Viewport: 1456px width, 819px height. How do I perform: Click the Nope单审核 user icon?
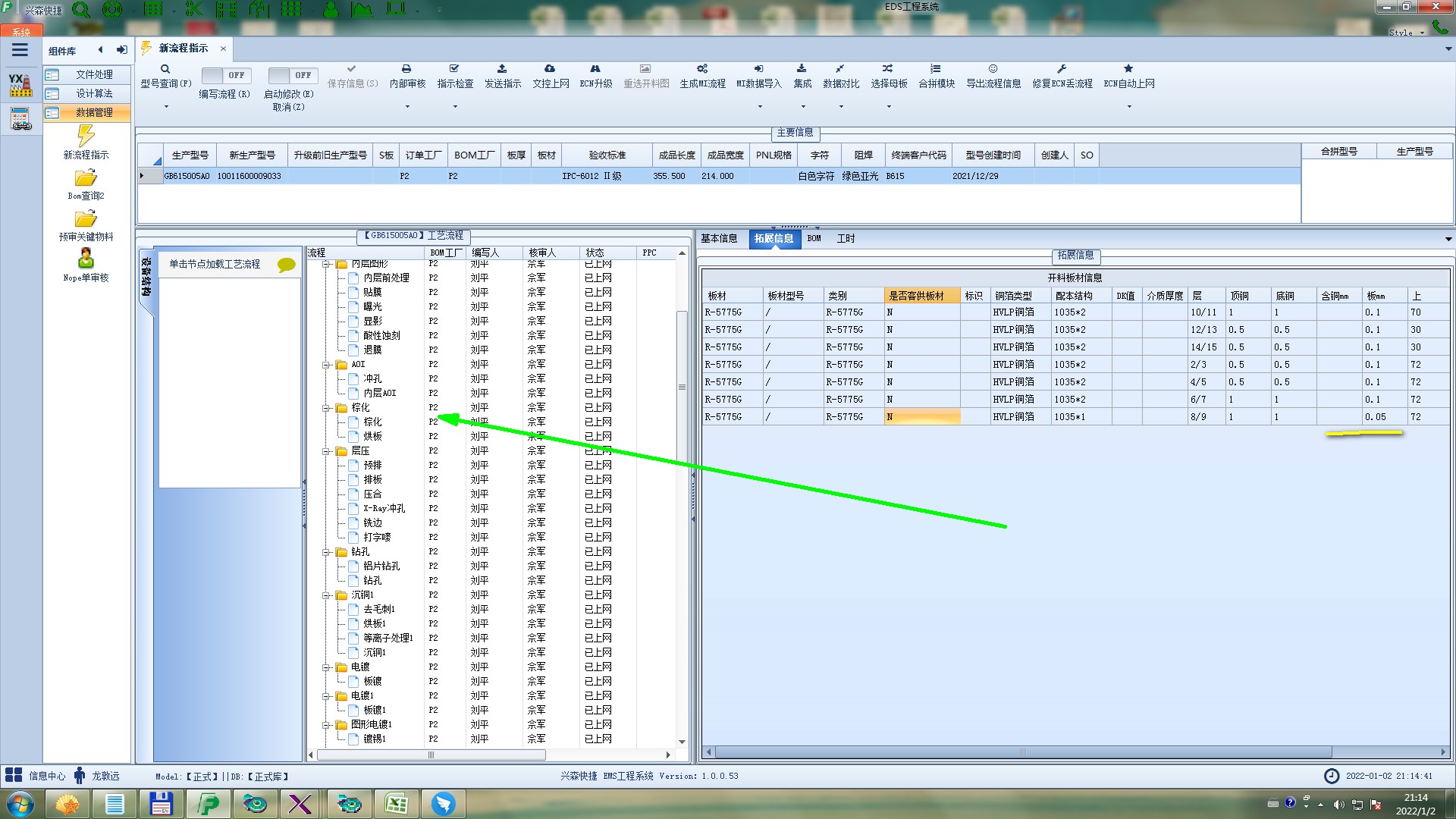(86, 259)
